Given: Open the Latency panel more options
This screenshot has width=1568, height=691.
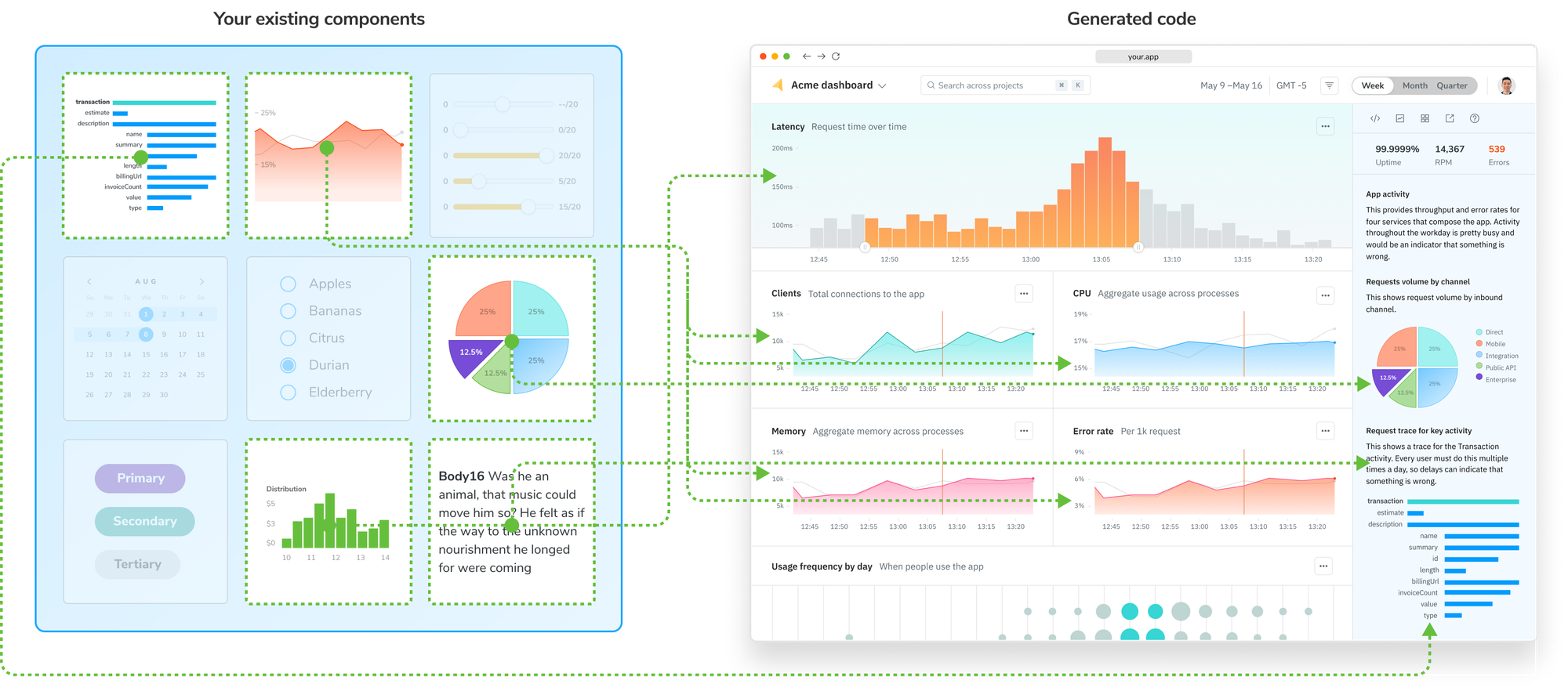Looking at the screenshot, I should pos(1325,126).
